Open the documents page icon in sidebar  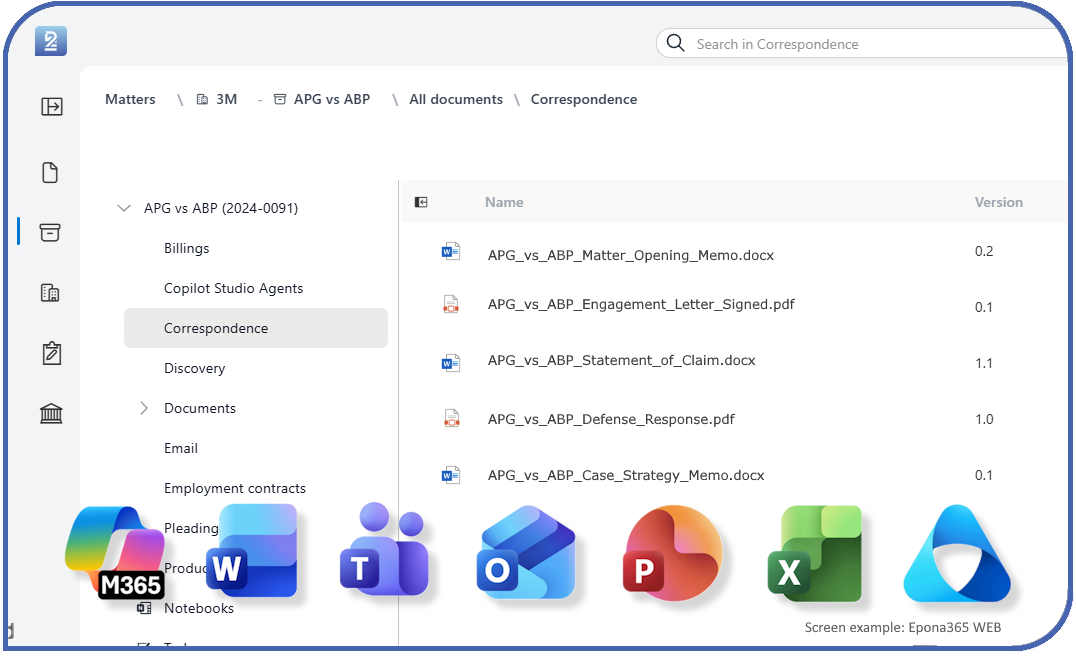click(50, 172)
